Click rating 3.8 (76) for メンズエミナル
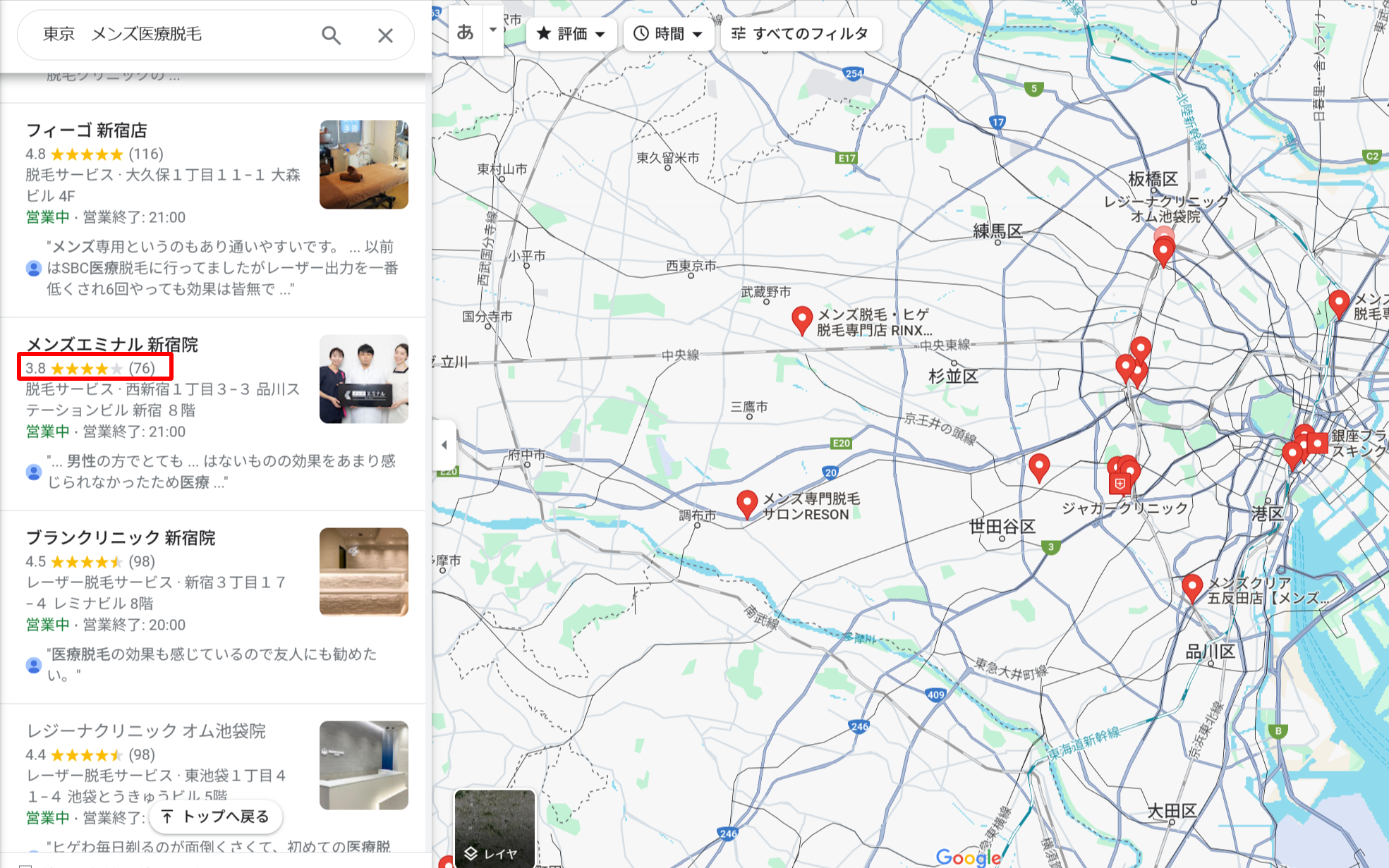This screenshot has height=868, width=1389. point(91,368)
